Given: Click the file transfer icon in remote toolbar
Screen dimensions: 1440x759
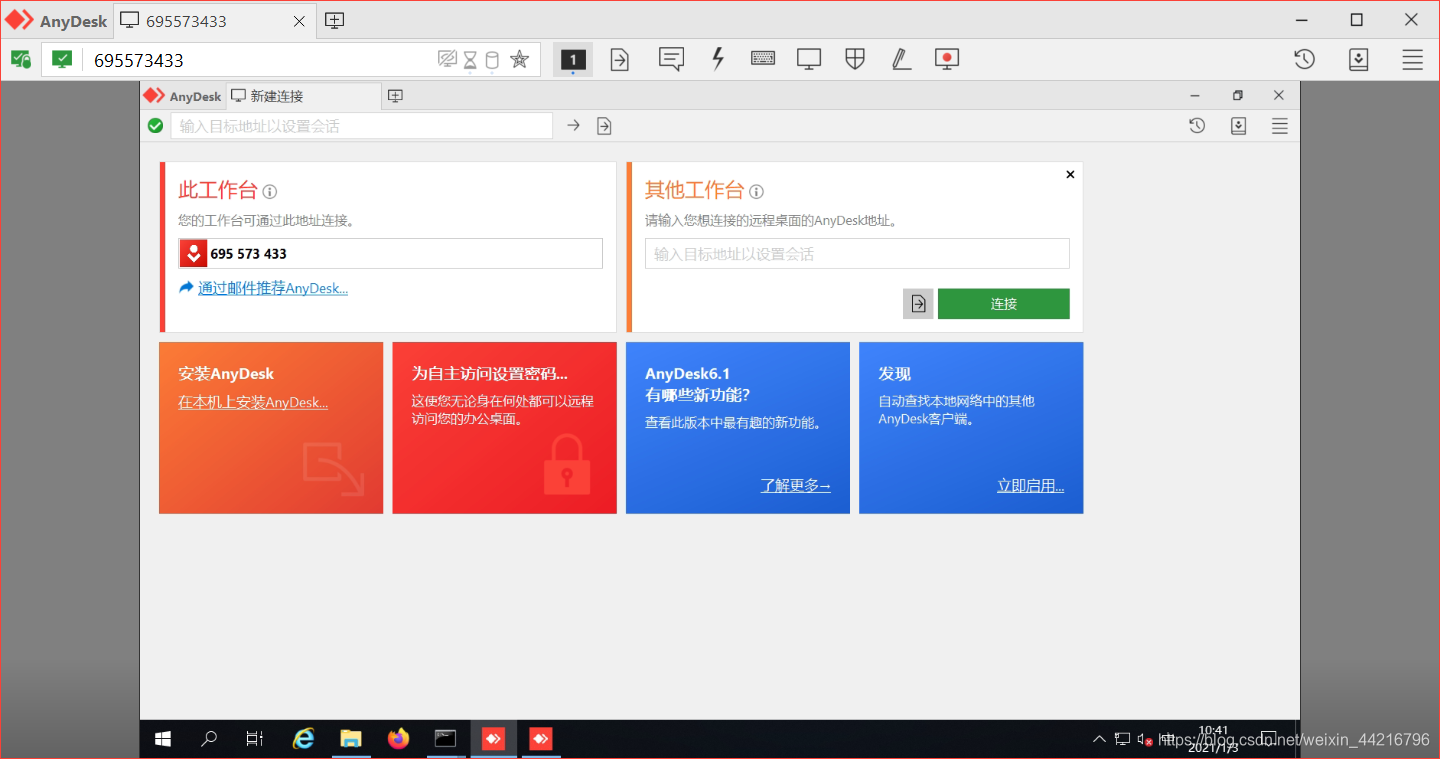Looking at the screenshot, I should tap(604, 126).
